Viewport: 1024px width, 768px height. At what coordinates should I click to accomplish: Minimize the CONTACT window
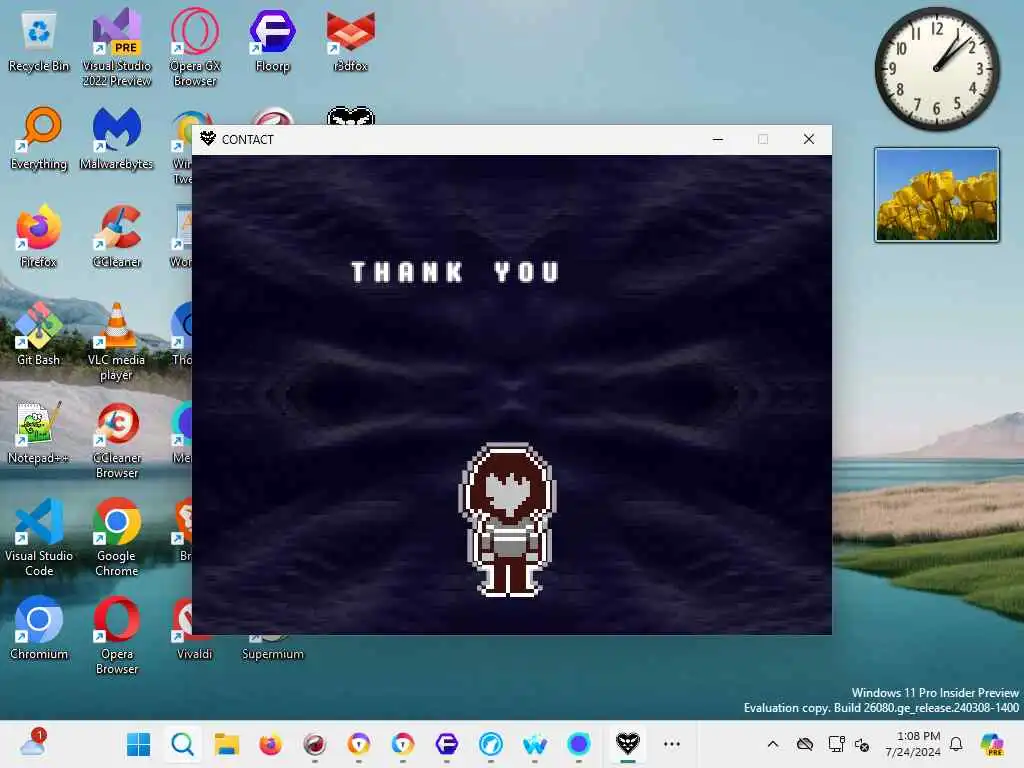[718, 139]
